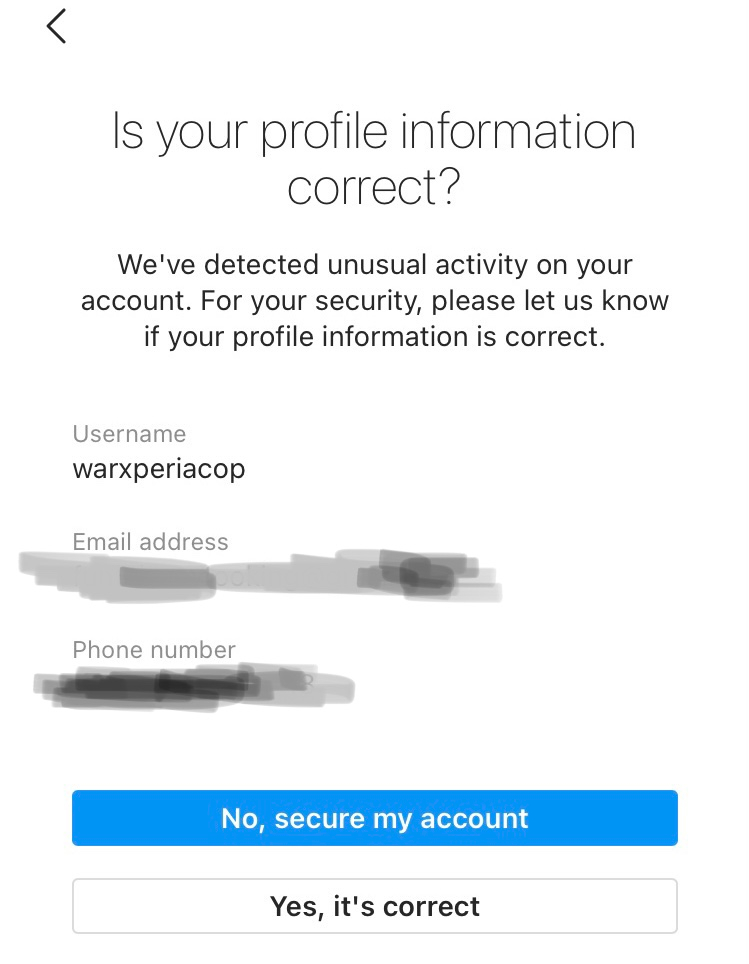Screen dimensions: 749x964
Task: Tap the line "if your profile information is correct."
Action: (x=374, y=336)
